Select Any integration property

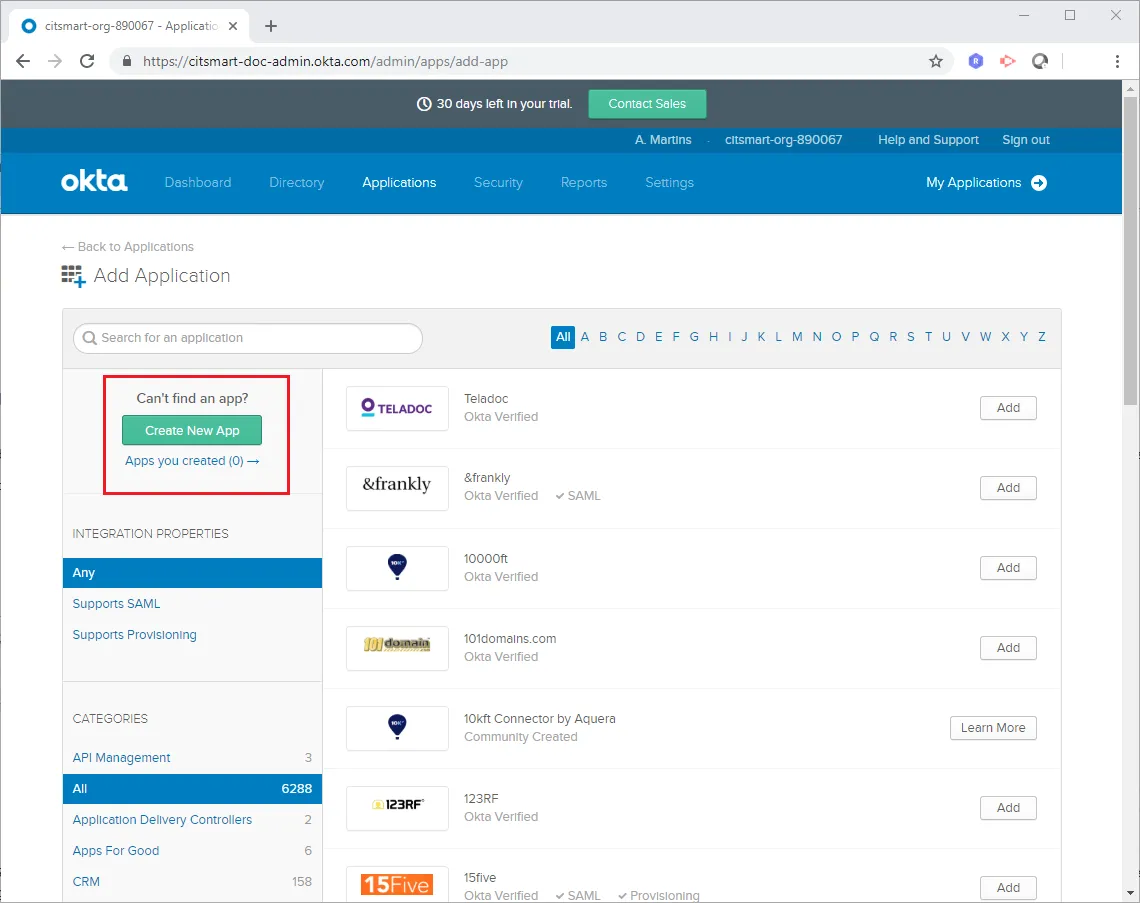[193, 573]
